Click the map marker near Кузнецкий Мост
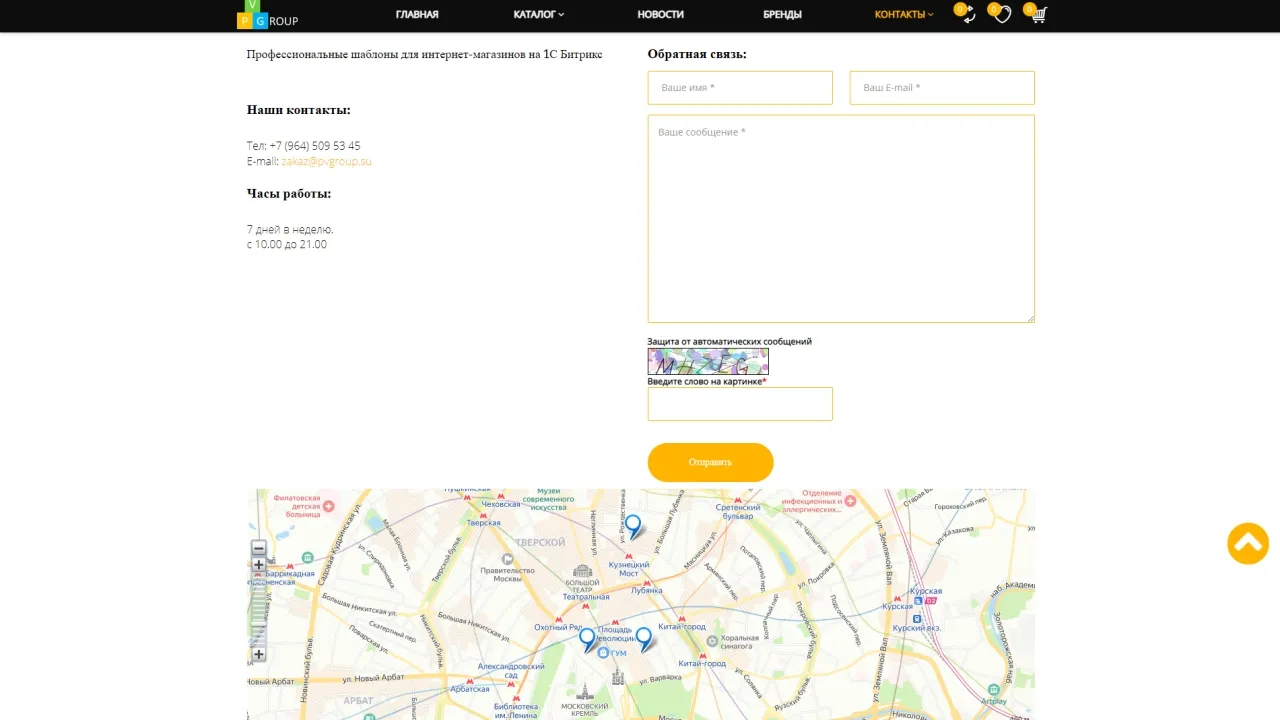Image resolution: width=1280 pixels, height=720 pixels. tap(633, 527)
